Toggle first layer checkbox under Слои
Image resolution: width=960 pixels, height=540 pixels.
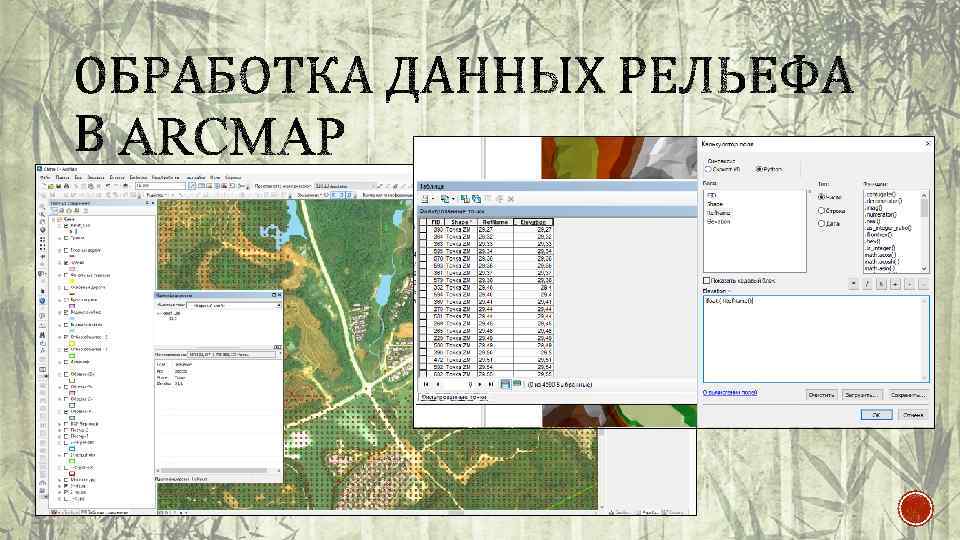[66, 225]
